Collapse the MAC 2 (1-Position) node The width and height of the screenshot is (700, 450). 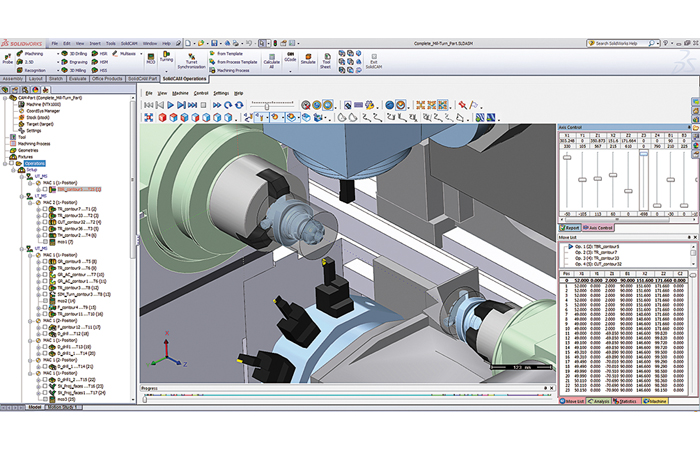coord(30,202)
